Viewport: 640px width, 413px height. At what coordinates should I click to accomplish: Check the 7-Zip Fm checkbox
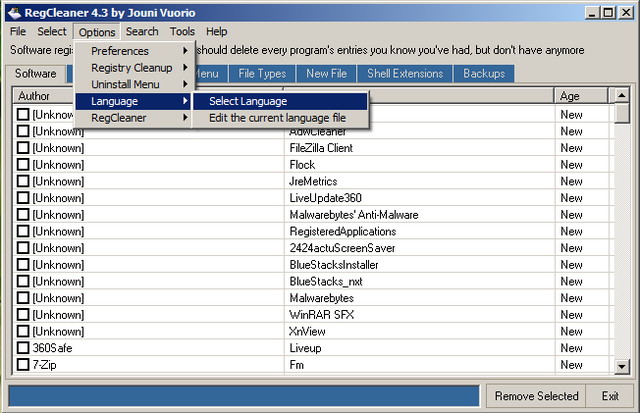pos(23,365)
